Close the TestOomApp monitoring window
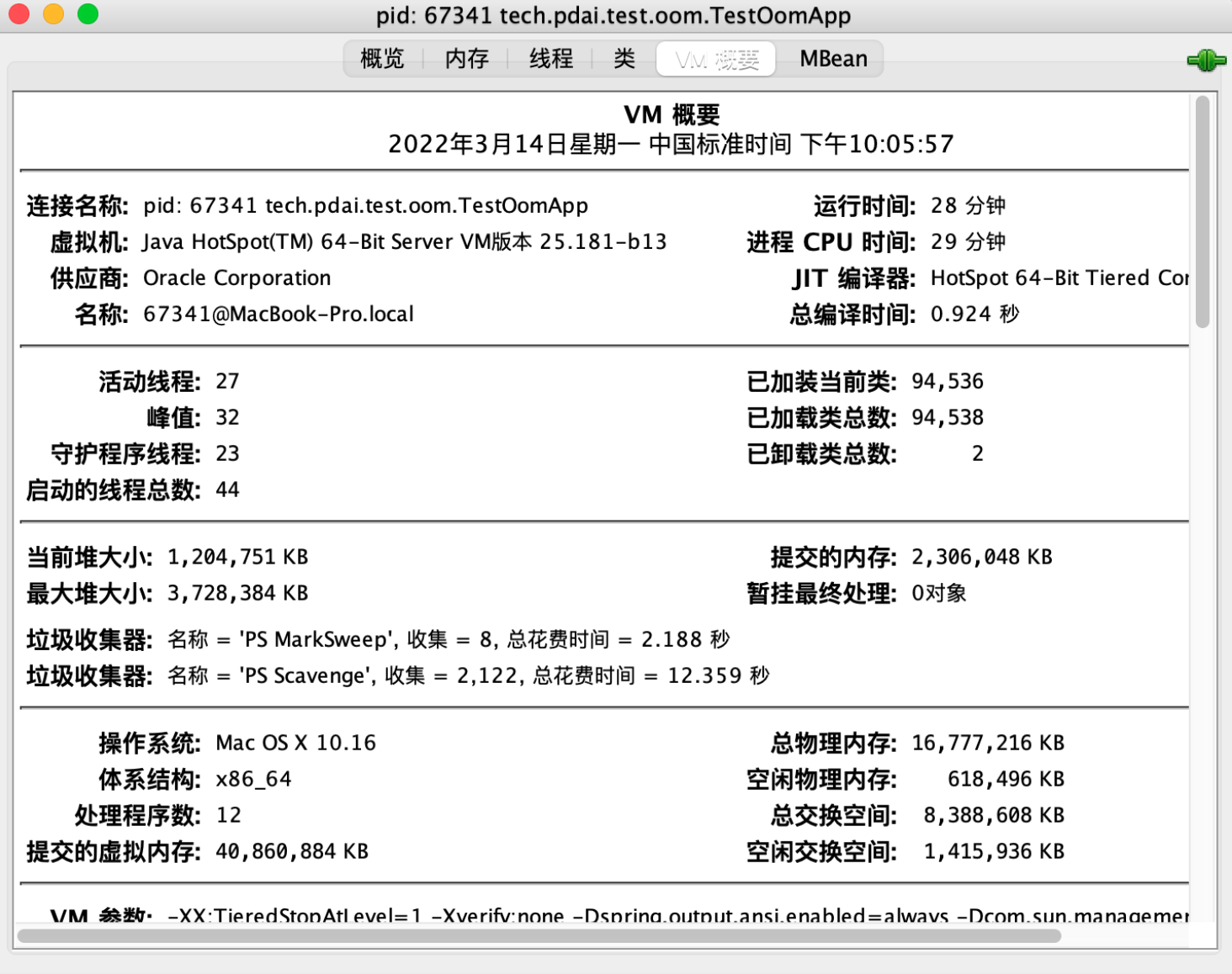This screenshot has width=1232, height=974. 19,13
